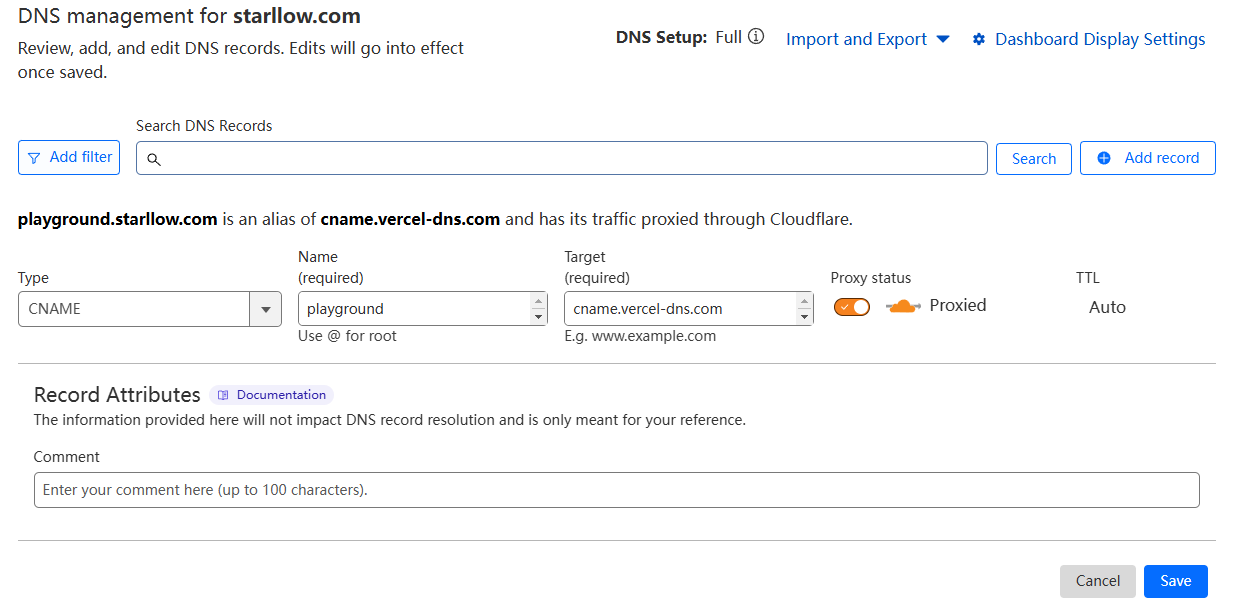This screenshot has height=607, width=1240.
Task: Click the Search button
Action: tap(1034, 159)
